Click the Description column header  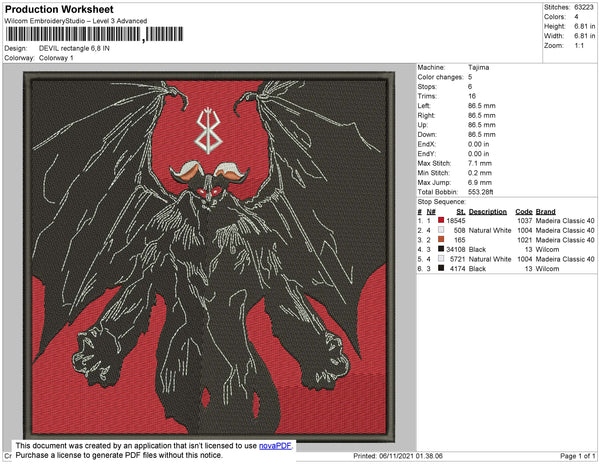(x=488, y=212)
